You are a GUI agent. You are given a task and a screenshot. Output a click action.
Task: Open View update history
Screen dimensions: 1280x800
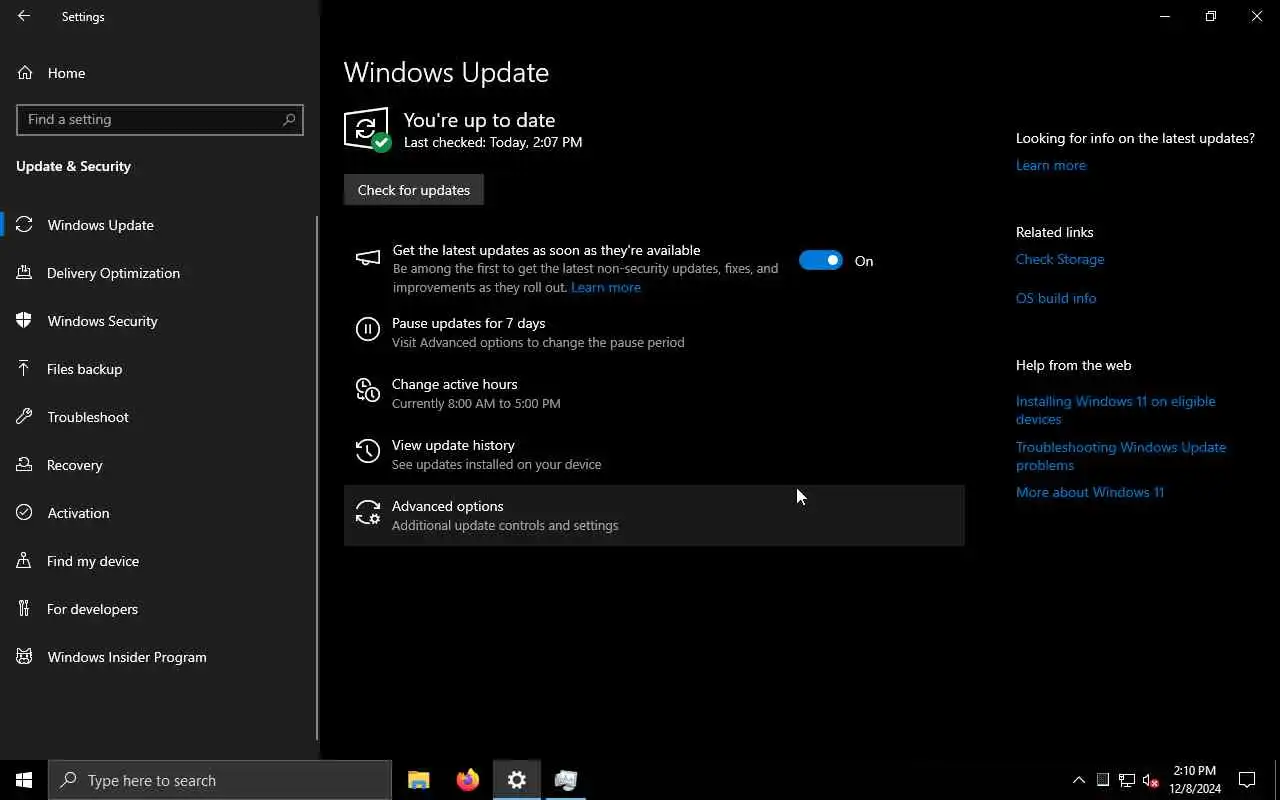[x=654, y=454]
